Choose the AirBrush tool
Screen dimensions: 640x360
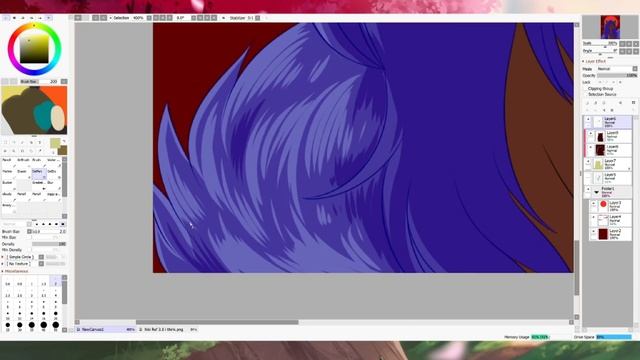pos(23,162)
